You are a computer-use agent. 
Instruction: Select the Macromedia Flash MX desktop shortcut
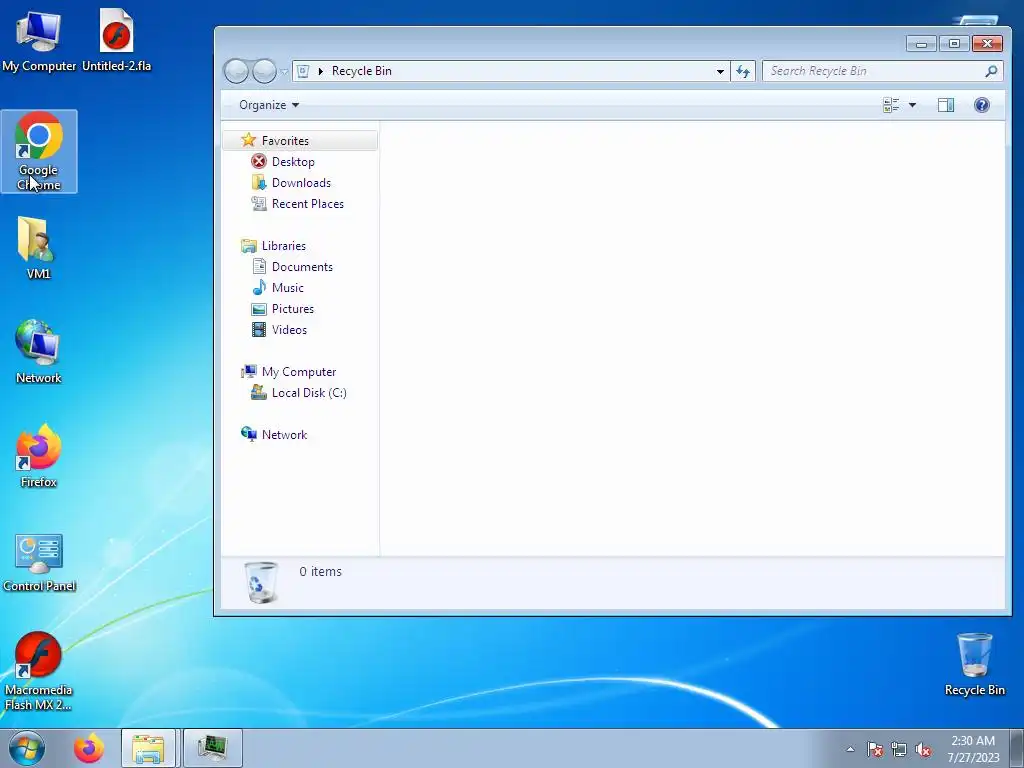click(39, 671)
